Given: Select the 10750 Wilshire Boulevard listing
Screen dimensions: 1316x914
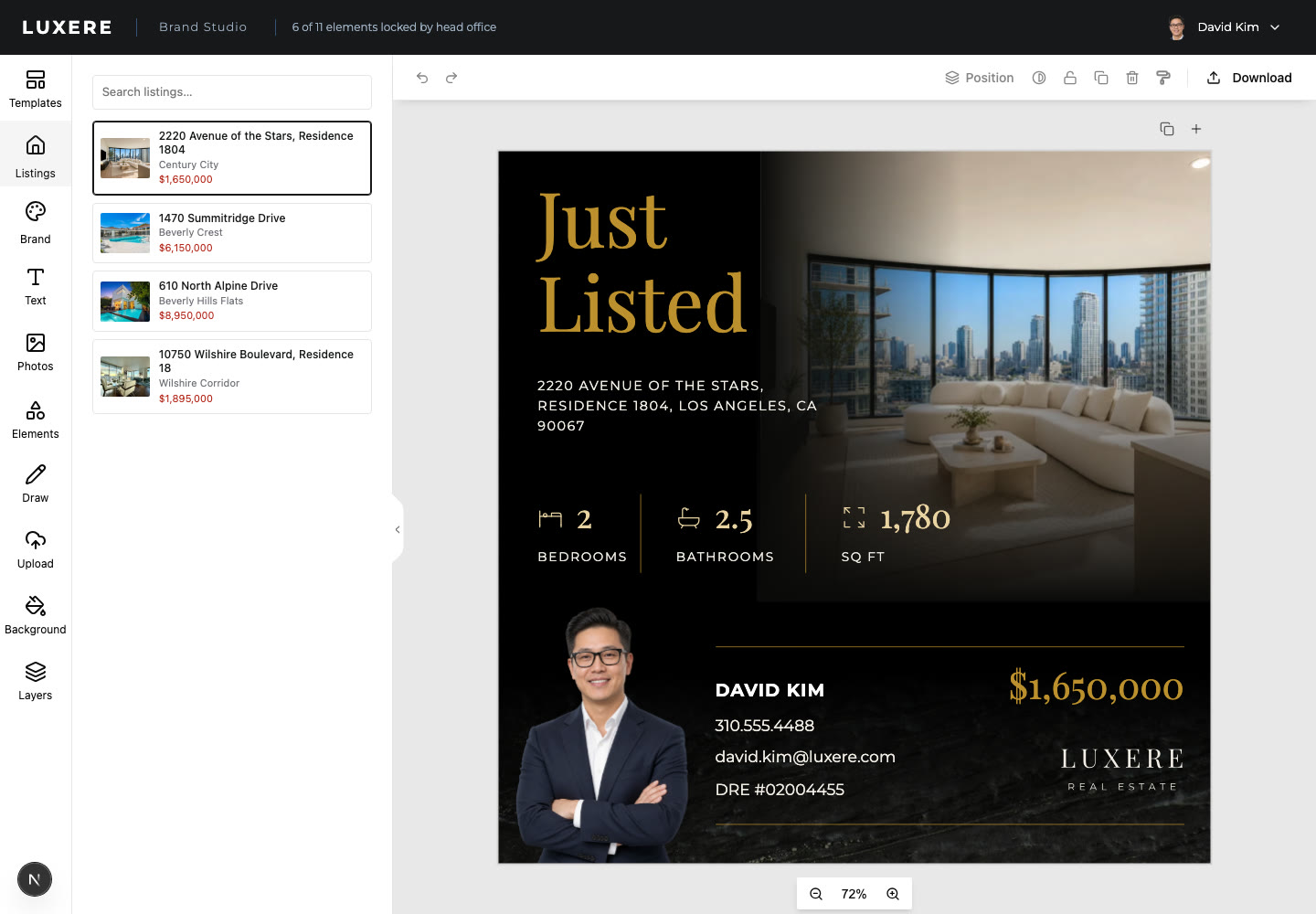Looking at the screenshot, I should pos(232,377).
